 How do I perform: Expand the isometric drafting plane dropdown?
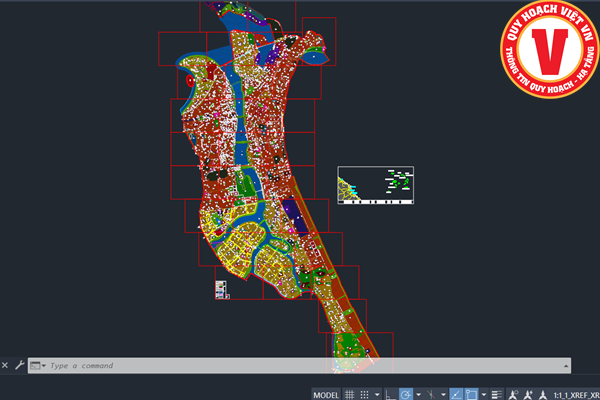pos(443,394)
